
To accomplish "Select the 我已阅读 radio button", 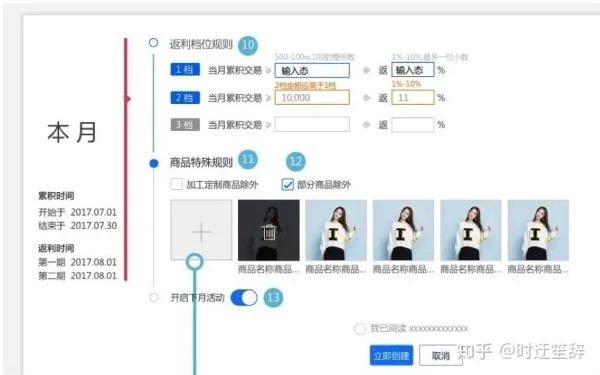I will pos(360,329).
